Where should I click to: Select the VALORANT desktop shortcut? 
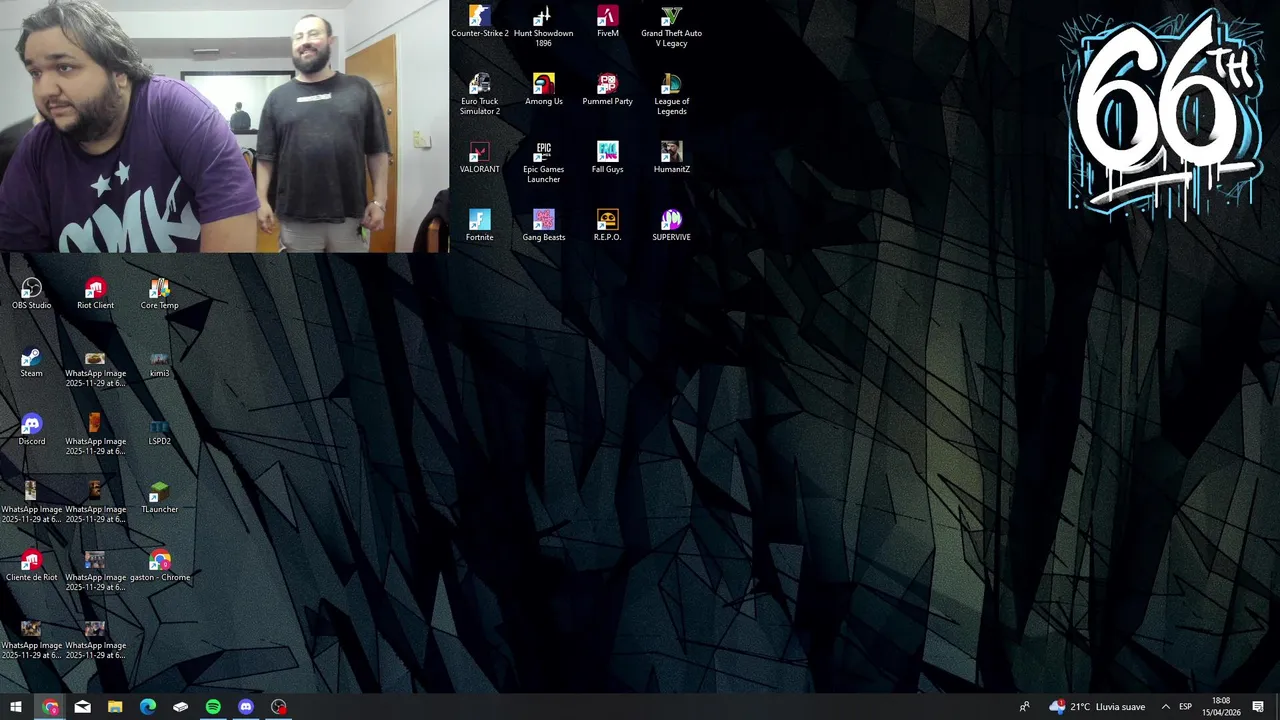[480, 158]
